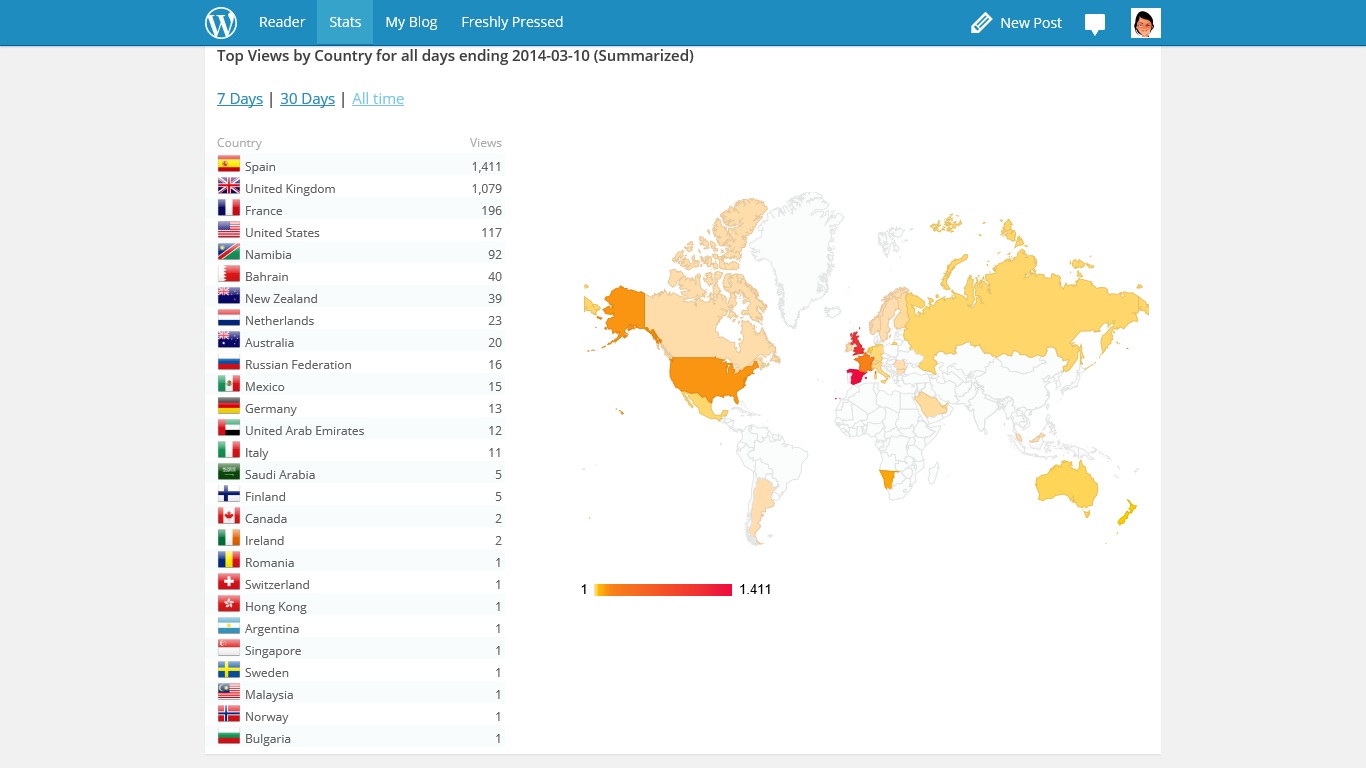Select the Namibia flag icon
Viewport: 1366px width, 768px height.
[x=229, y=253]
